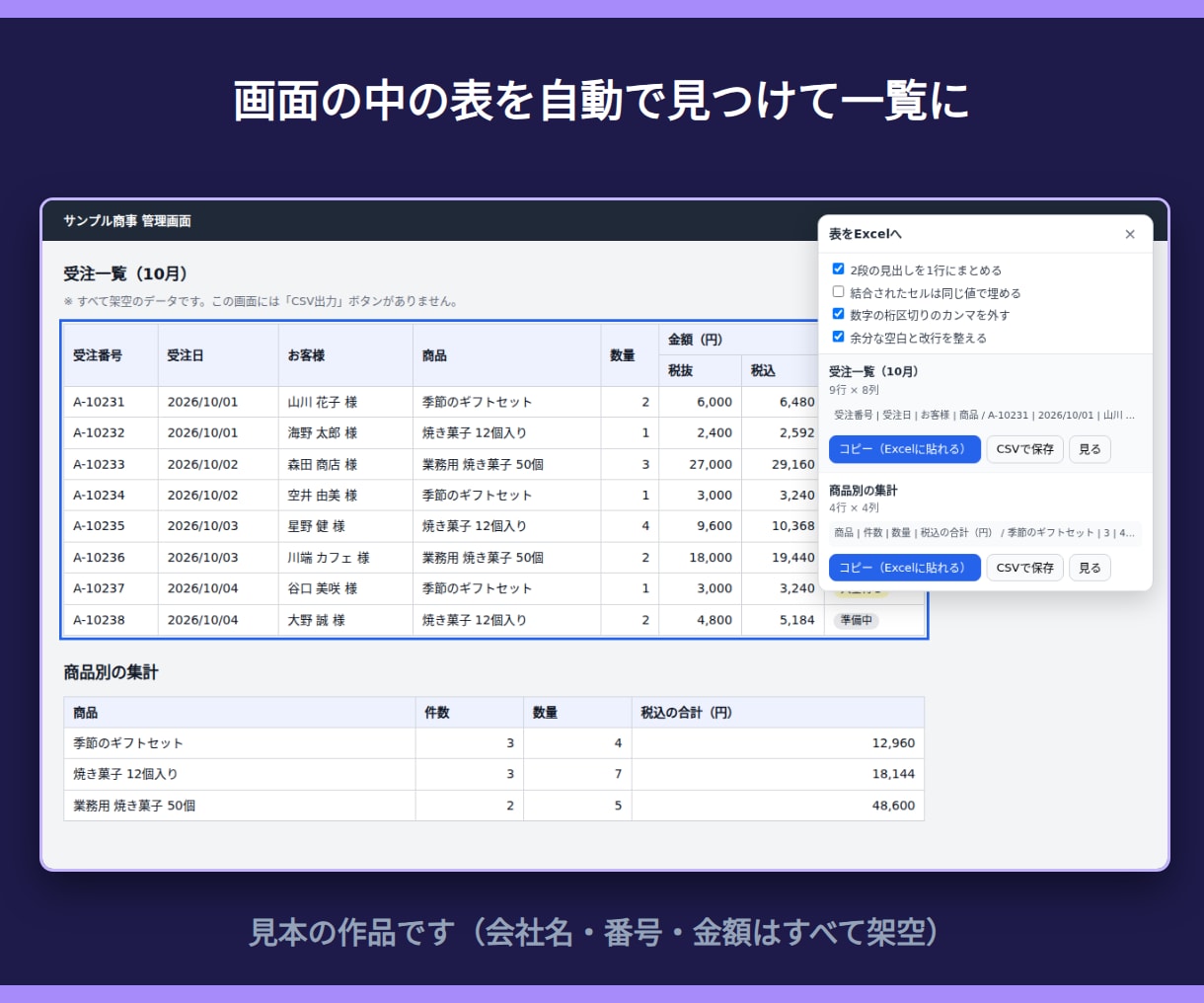Click customer 星野 健 様
The height and width of the screenshot is (1003, 1204).
click(x=317, y=526)
